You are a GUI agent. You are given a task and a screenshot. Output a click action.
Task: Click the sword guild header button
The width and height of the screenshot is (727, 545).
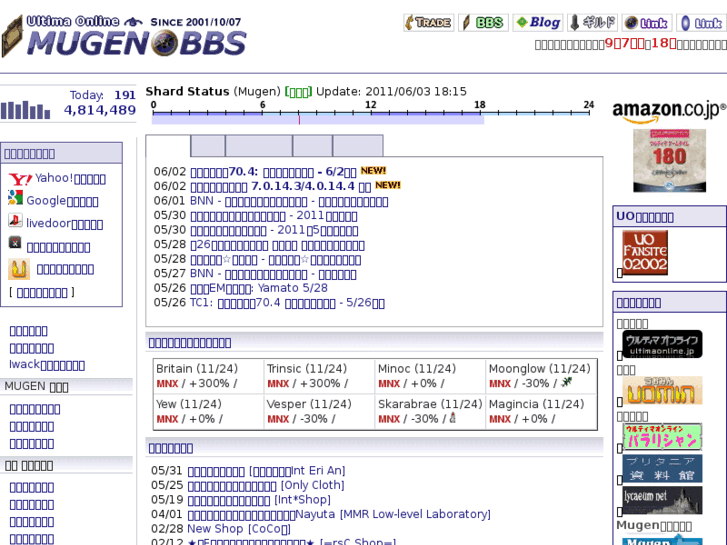point(593,23)
